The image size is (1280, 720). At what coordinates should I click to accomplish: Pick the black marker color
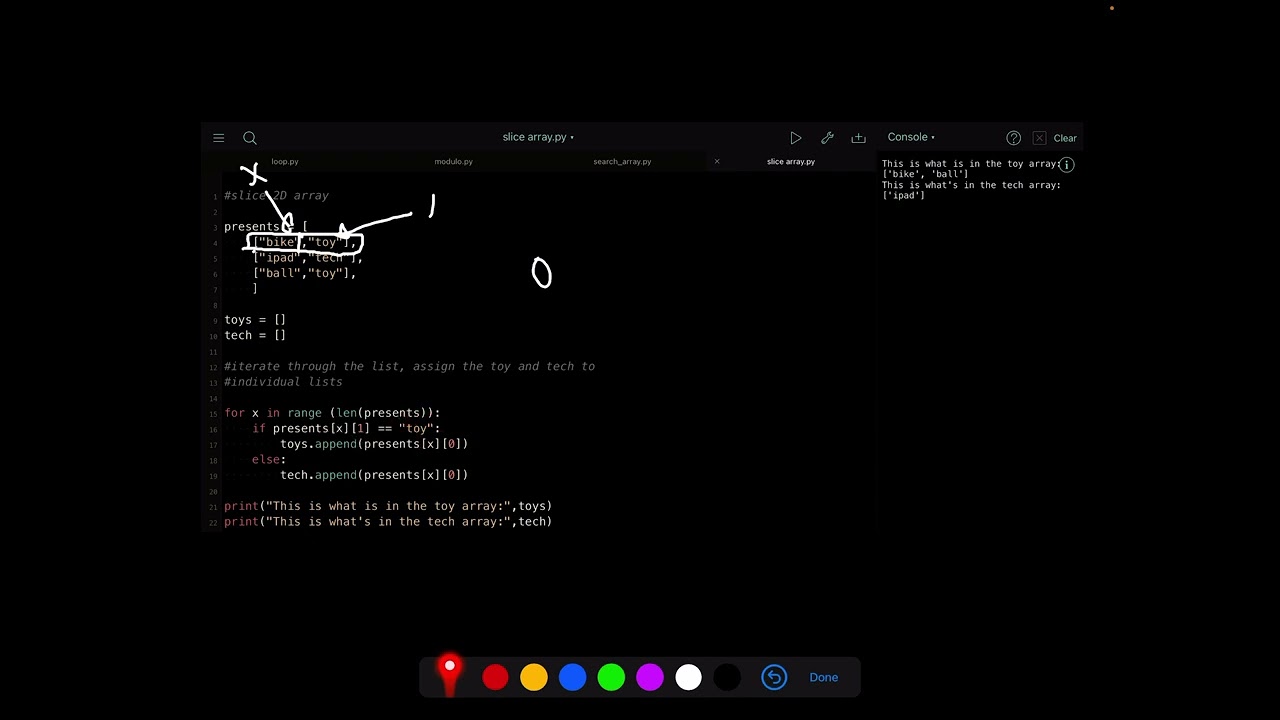pos(727,677)
